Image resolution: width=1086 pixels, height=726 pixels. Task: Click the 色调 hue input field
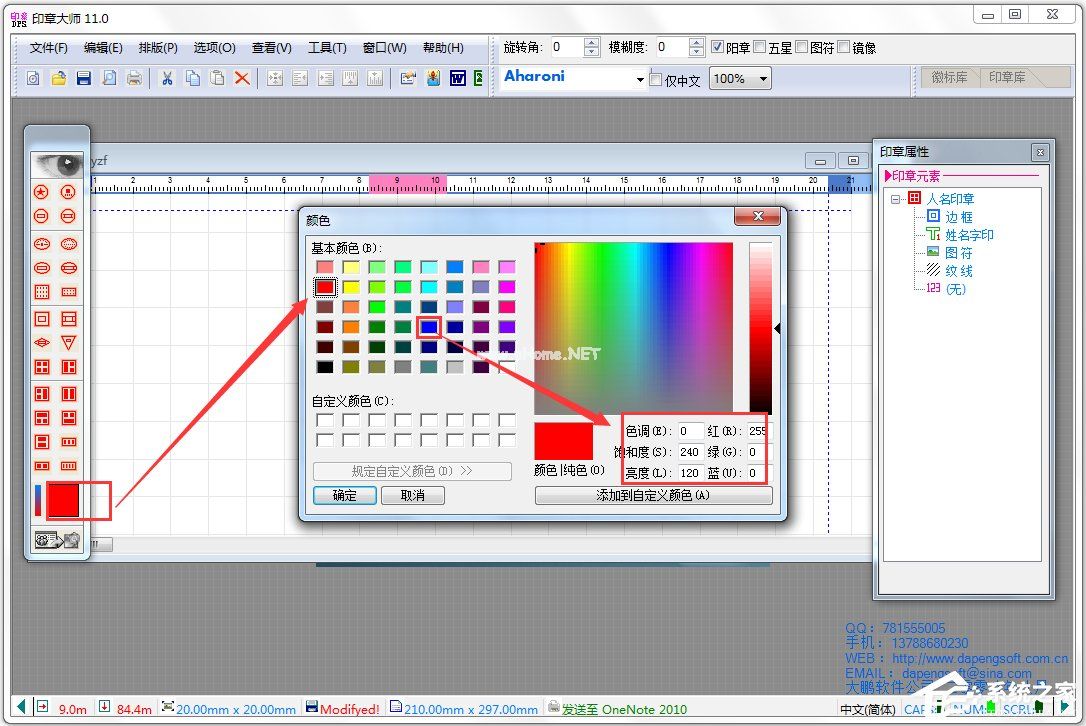690,431
